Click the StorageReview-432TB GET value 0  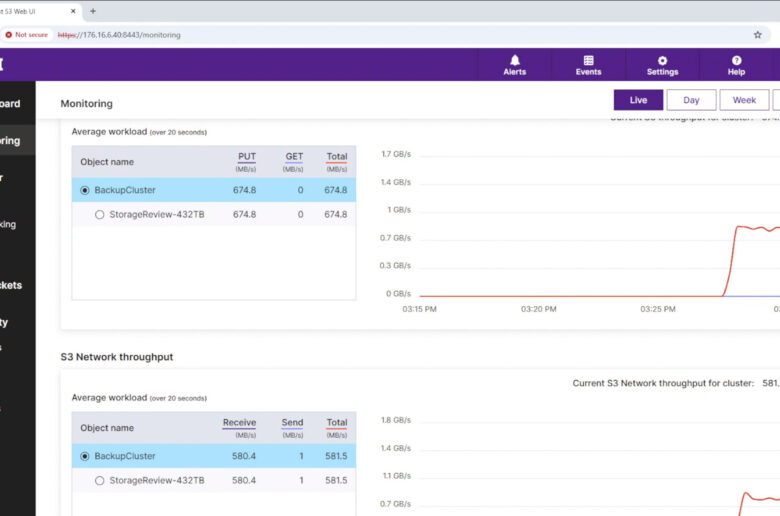pos(300,214)
